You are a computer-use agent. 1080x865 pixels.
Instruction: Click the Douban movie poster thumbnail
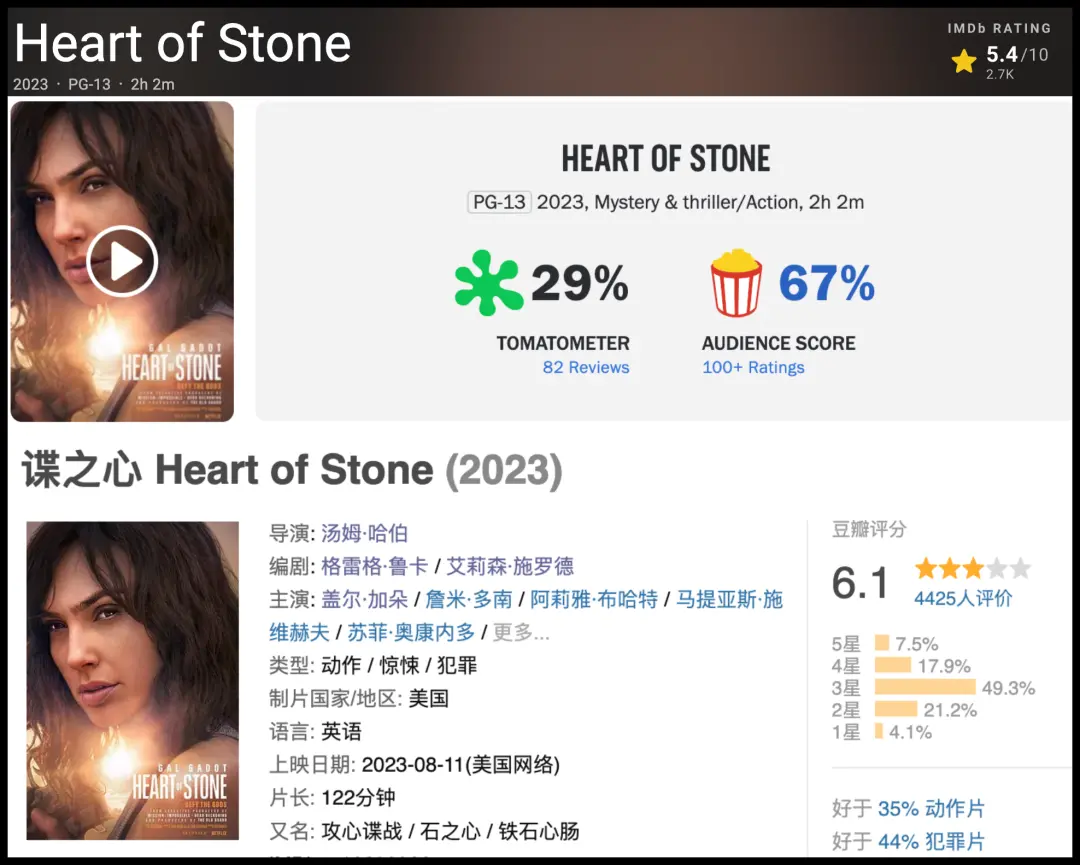(x=133, y=680)
